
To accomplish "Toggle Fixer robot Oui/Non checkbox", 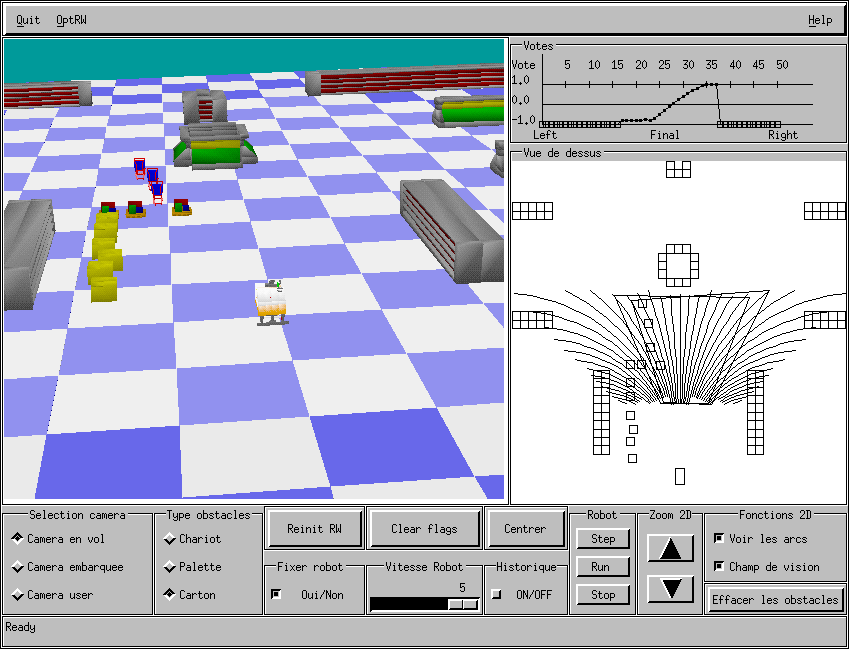I will [x=277, y=595].
